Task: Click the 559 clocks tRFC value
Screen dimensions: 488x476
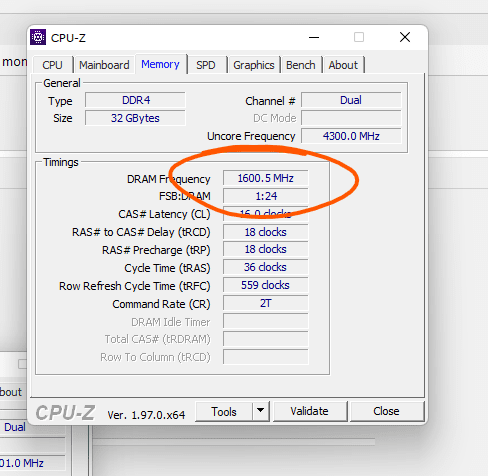Action: (x=266, y=285)
